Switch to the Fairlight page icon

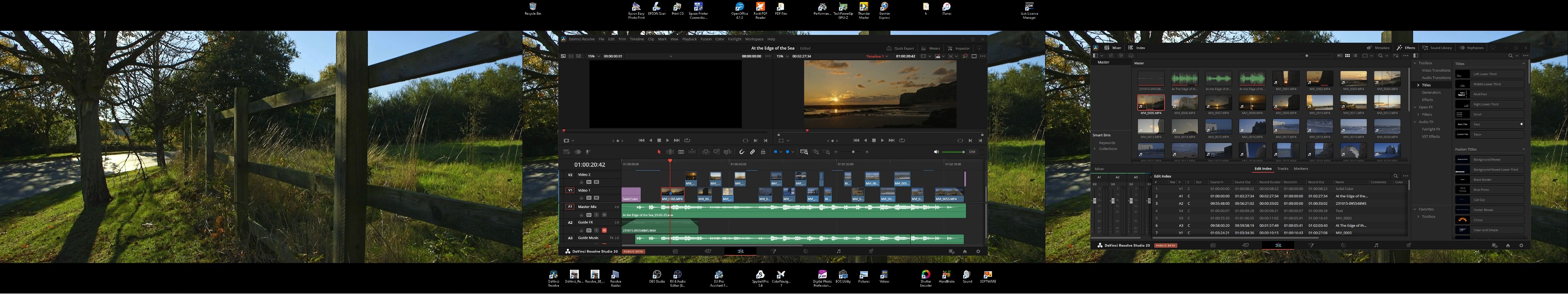838,251
